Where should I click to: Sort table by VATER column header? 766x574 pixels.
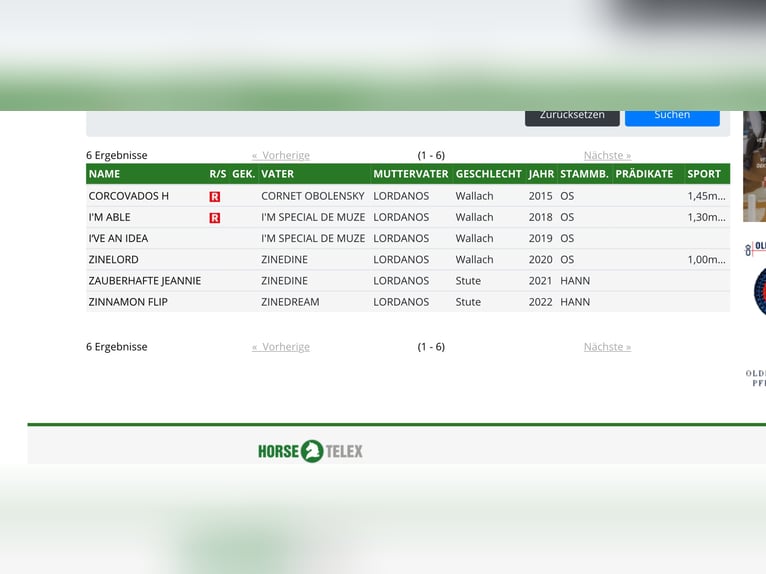[277, 174]
